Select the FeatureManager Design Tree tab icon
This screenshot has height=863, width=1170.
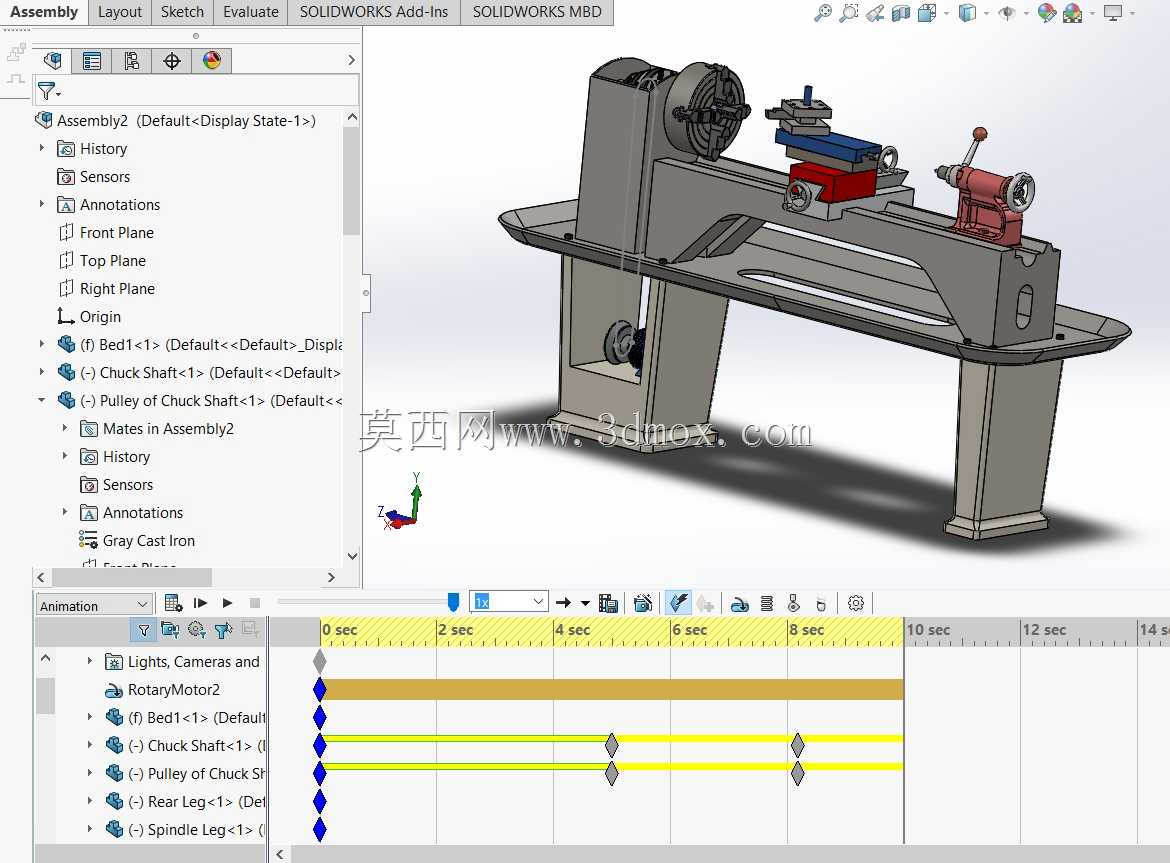pyautogui.click(x=52, y=60)
